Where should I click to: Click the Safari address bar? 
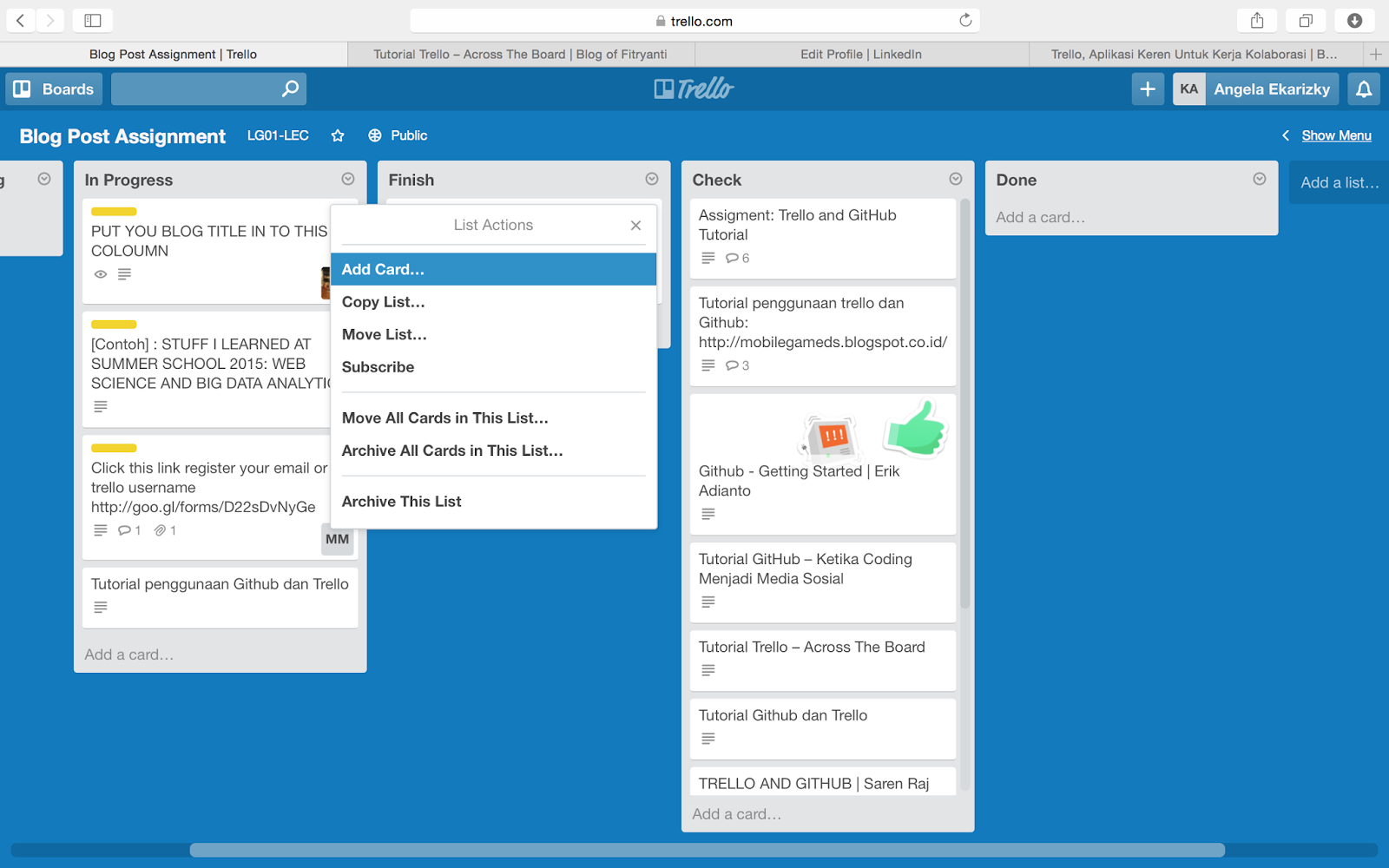coord(694,21)
